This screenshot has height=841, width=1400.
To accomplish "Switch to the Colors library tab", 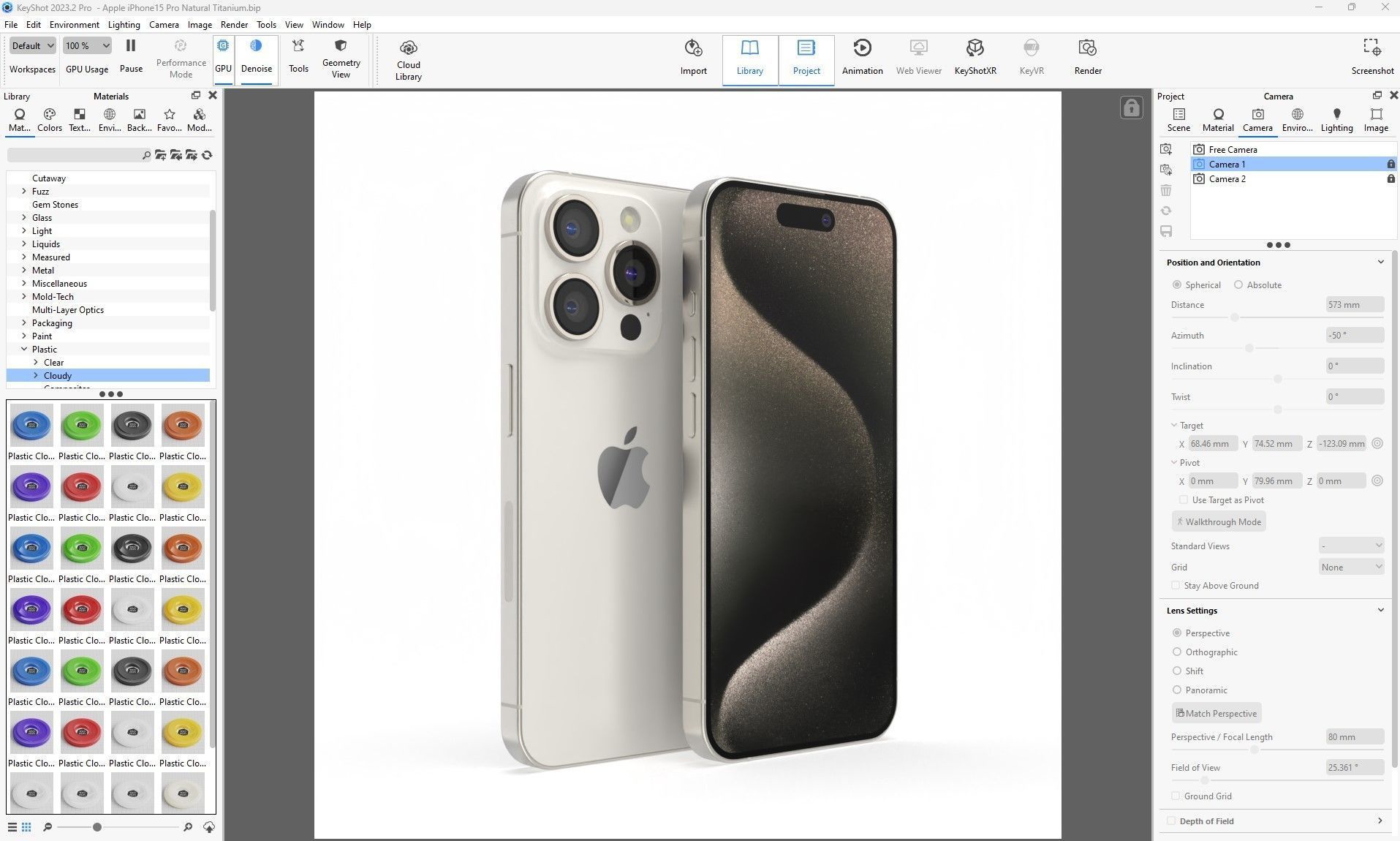I will 49,120.
